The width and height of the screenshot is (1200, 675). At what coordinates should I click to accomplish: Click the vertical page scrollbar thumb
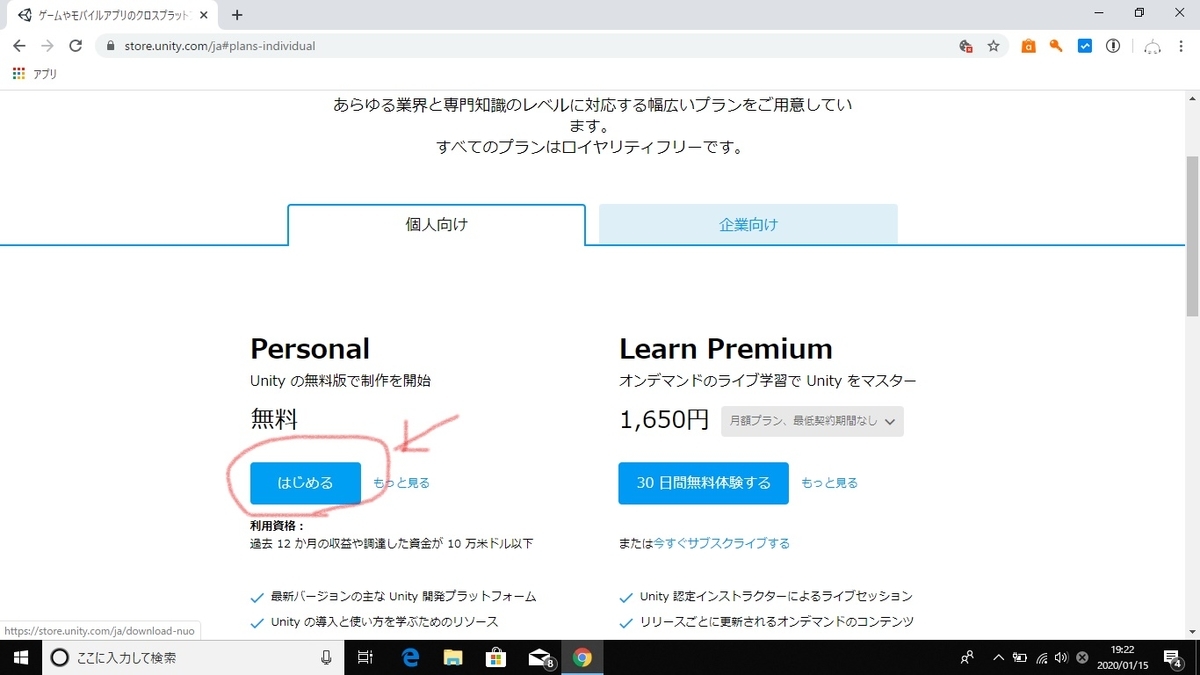click(x=1191, y=236)
